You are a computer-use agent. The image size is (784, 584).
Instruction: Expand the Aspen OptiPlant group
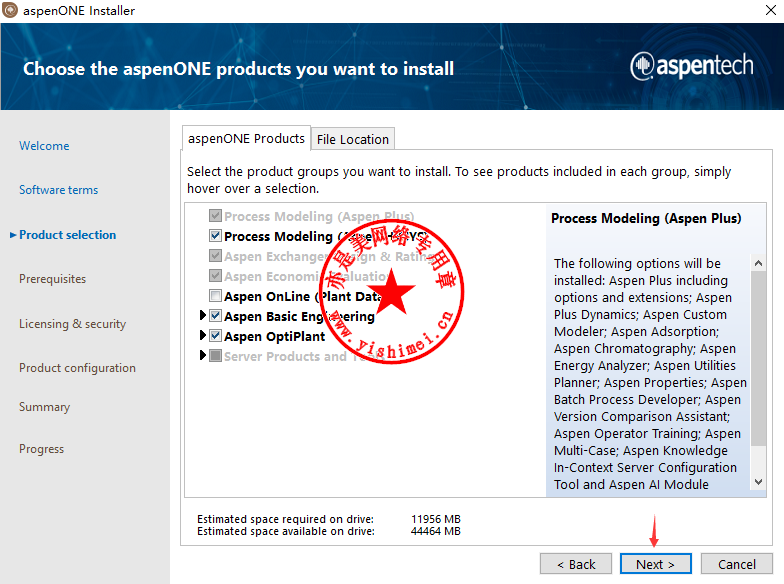(202, 335)
